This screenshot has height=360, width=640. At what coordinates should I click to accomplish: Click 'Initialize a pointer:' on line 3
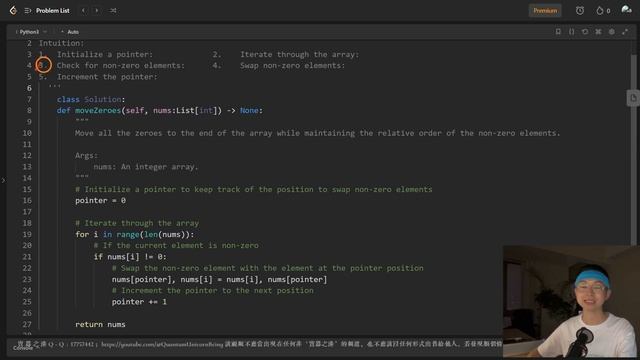point(104,54)
